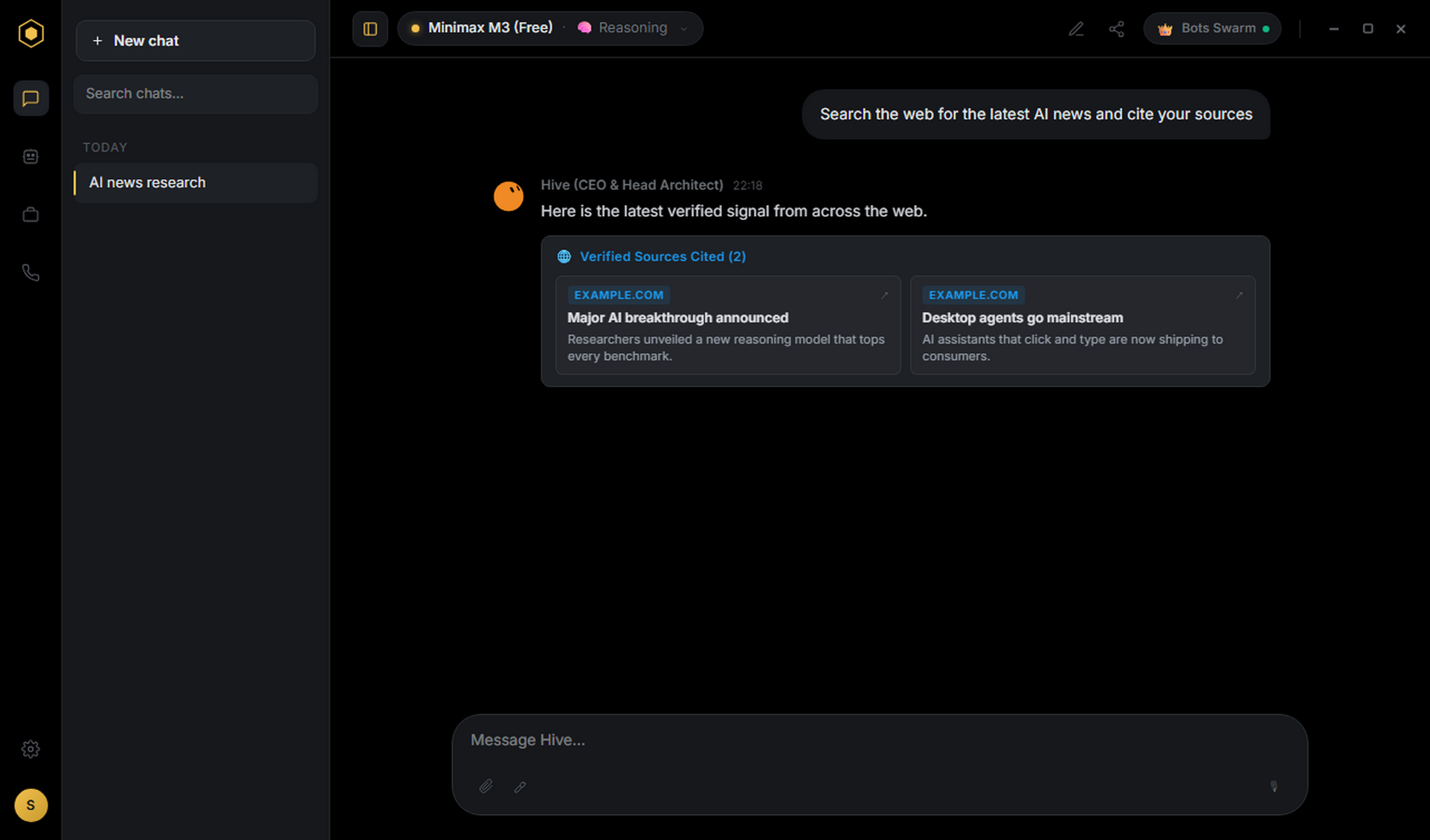This screenshot has height=840, width=1430.
Task: Select the AI news research chat
Action: (x=196, y=183)
